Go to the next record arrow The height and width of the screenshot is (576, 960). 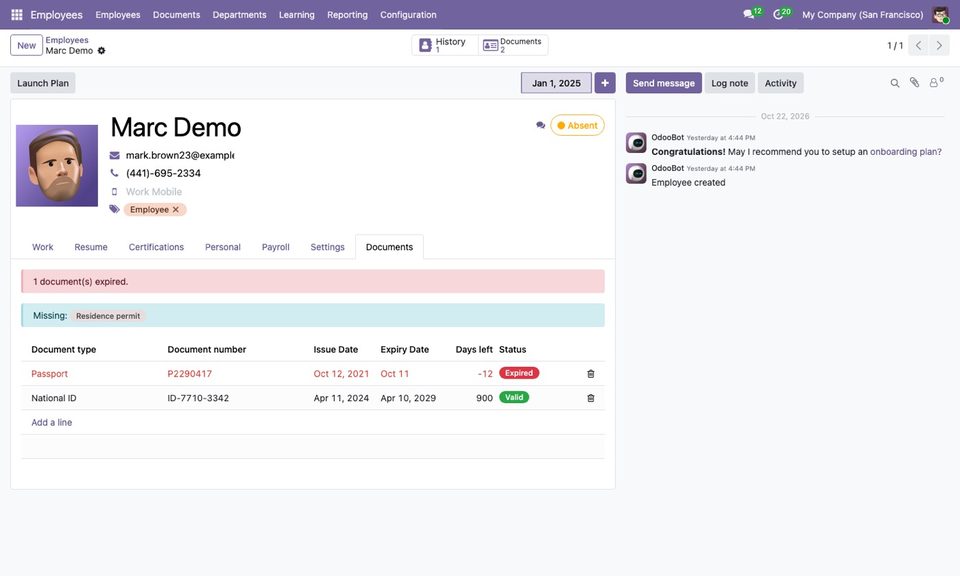939,45
